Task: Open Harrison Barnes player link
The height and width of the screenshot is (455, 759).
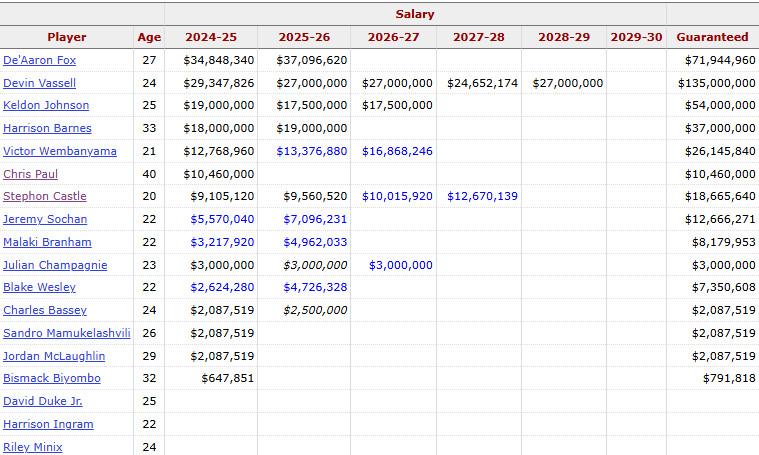Action: click(47, 128)
